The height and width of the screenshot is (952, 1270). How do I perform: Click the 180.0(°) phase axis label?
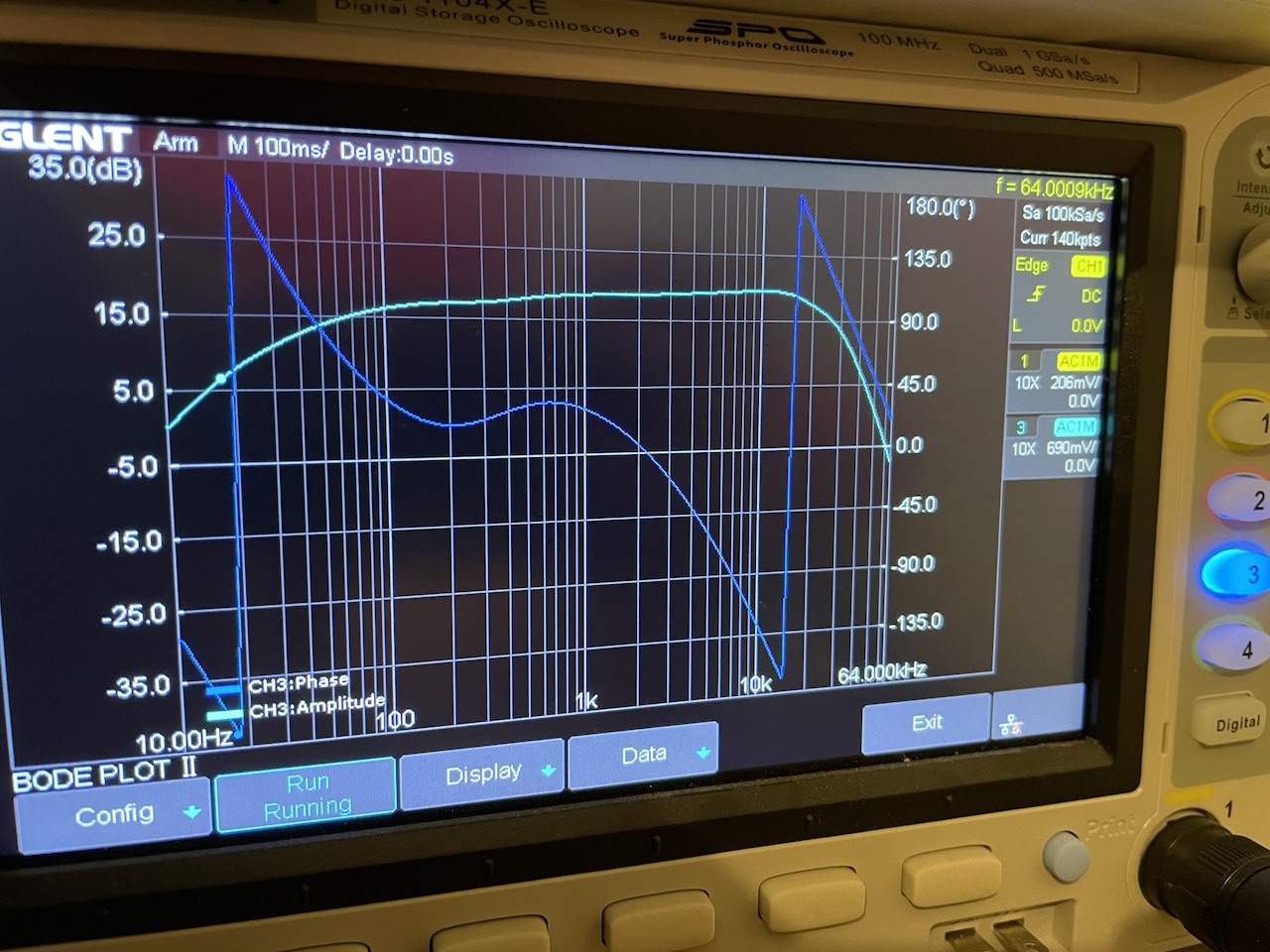941,207
